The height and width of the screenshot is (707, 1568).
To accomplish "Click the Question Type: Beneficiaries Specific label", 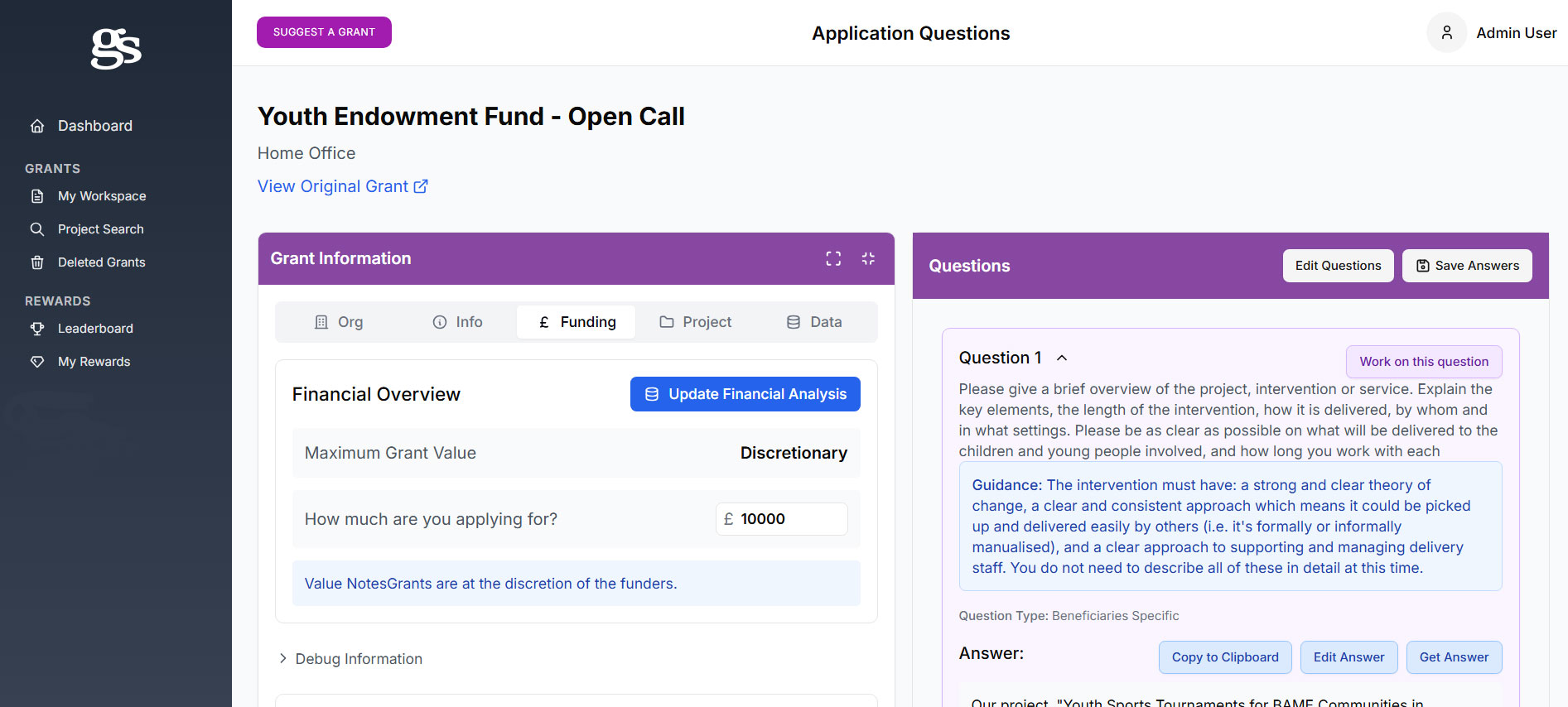I will pos(1069,616).
